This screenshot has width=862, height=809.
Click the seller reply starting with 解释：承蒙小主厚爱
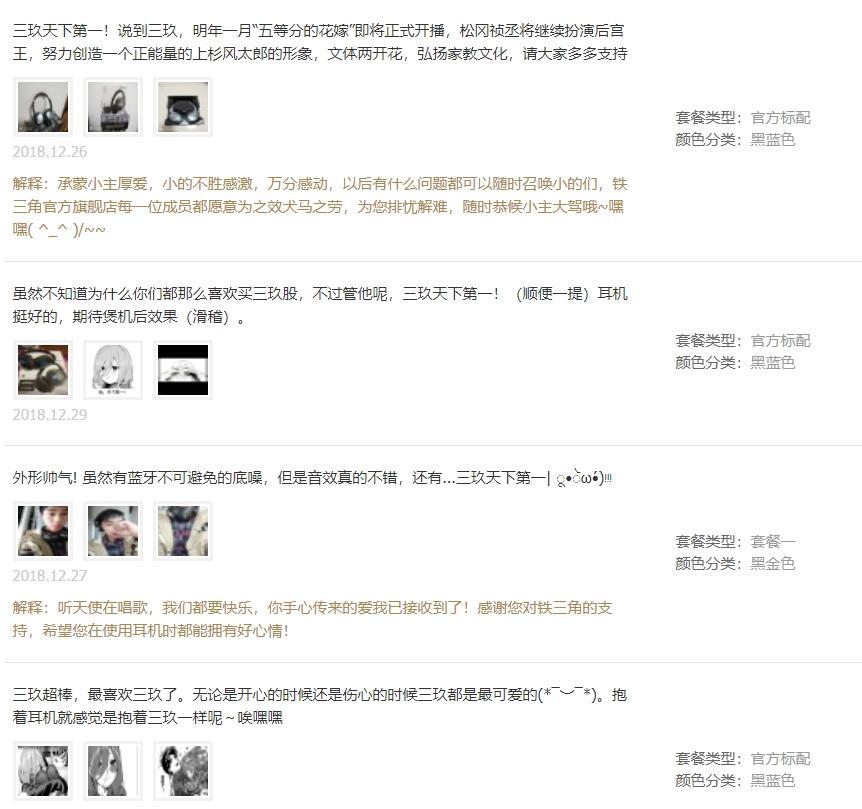pyautogui.click(x=320, y=207)
